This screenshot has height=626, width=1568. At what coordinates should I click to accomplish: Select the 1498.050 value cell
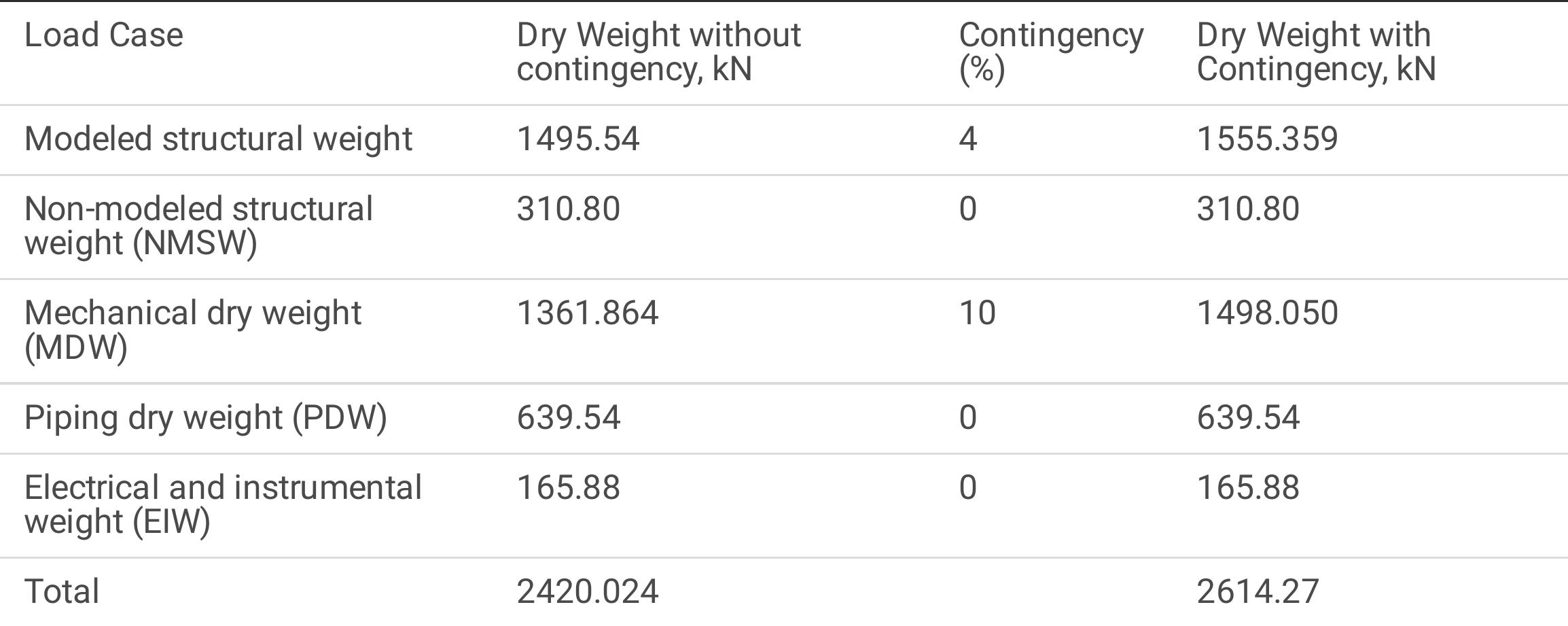[x=1266, y=313]
